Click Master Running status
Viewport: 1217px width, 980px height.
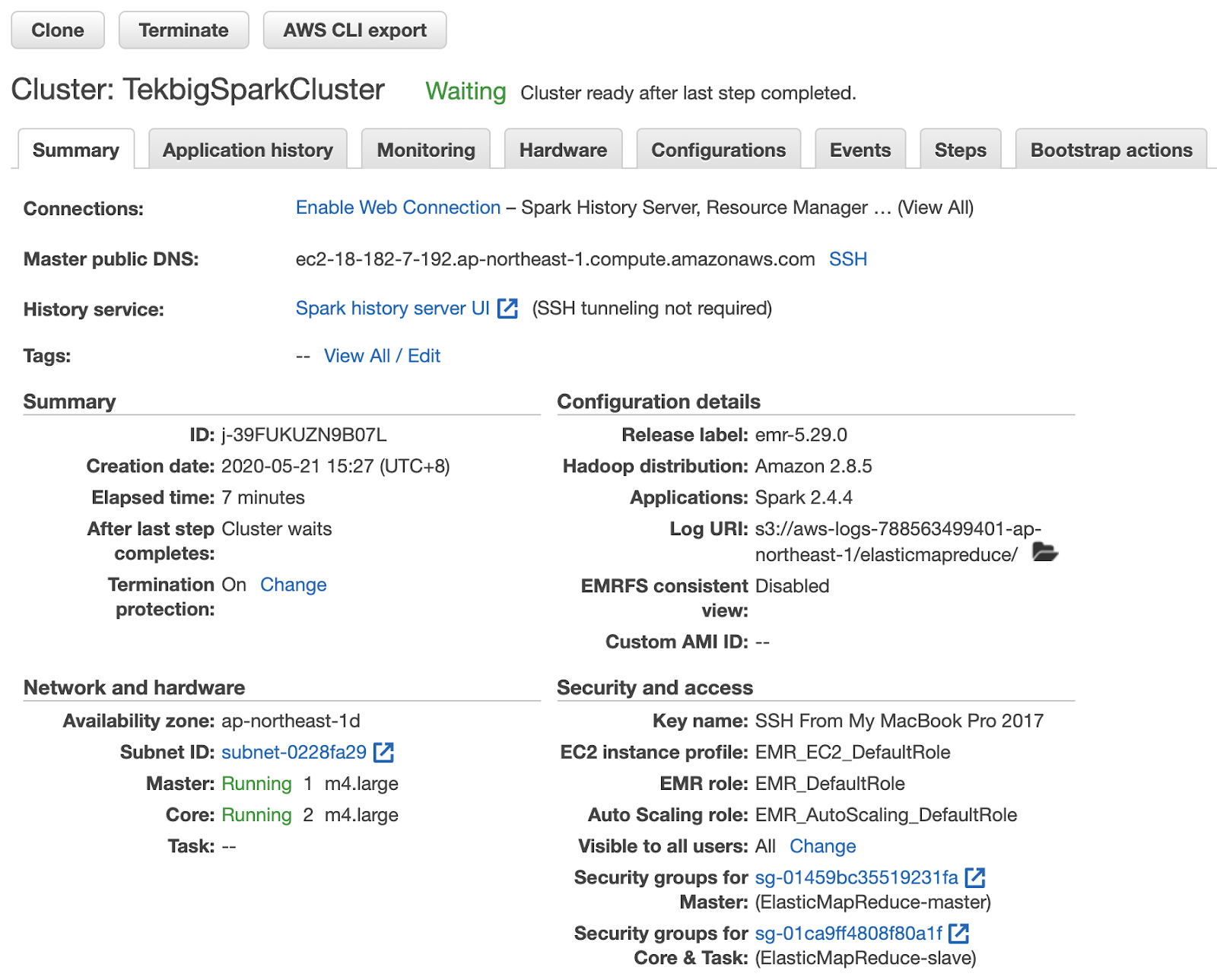click(x=256, y=783)
